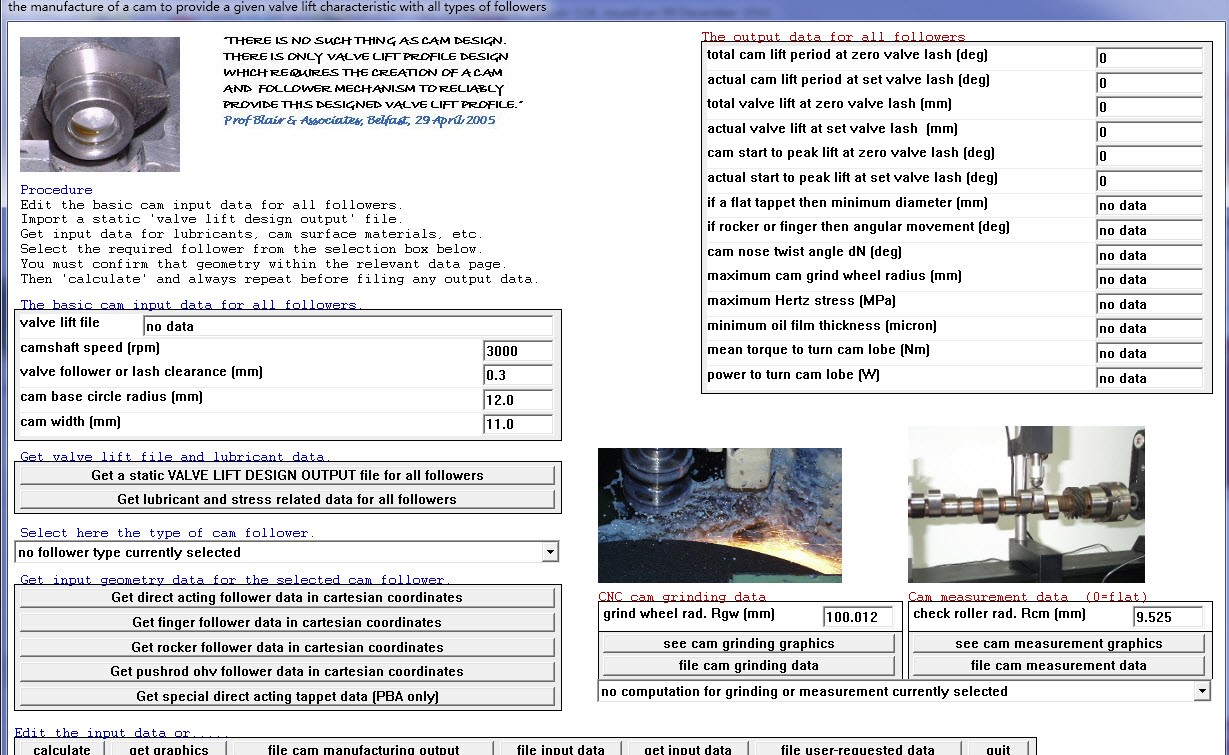This screenshot has height=755, width=1229.
Task: Click the 'Procedure' heading text
Action: pyautogui.click(x=56, y=190)
